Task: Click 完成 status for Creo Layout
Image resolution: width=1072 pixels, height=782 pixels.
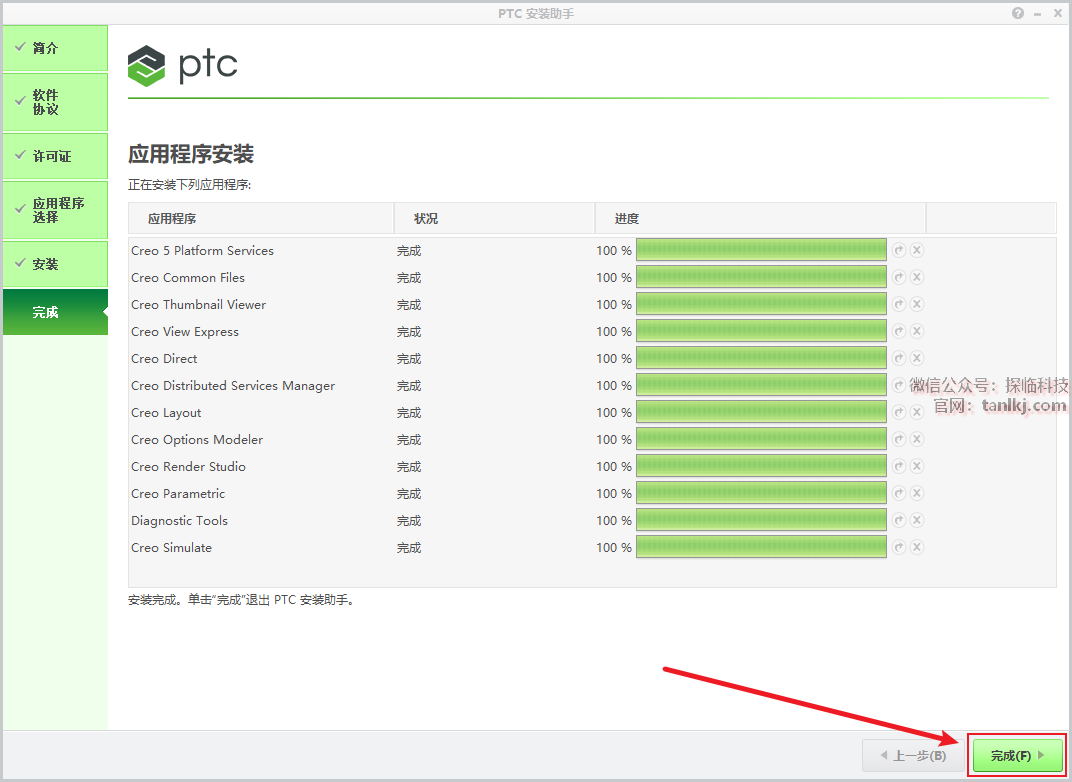Action: coord(409,413)
